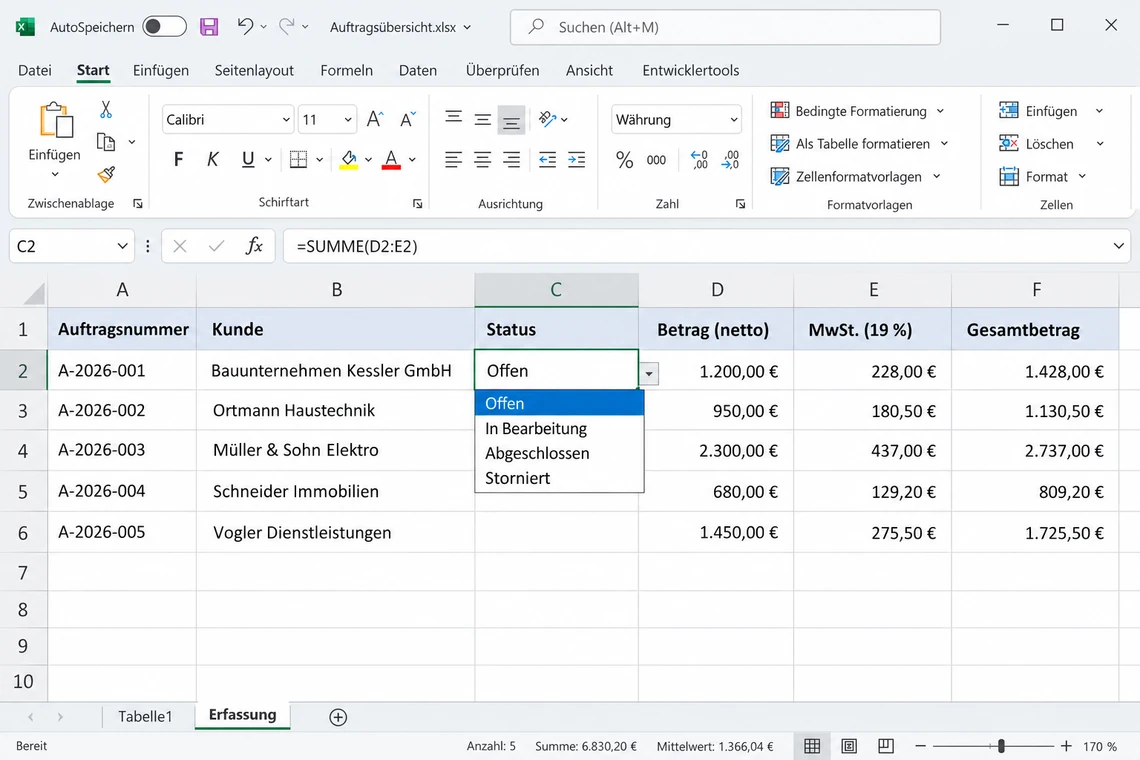Click the cancel X beside formula bar
Screen dimensions: 1140x760
point(180,247)
